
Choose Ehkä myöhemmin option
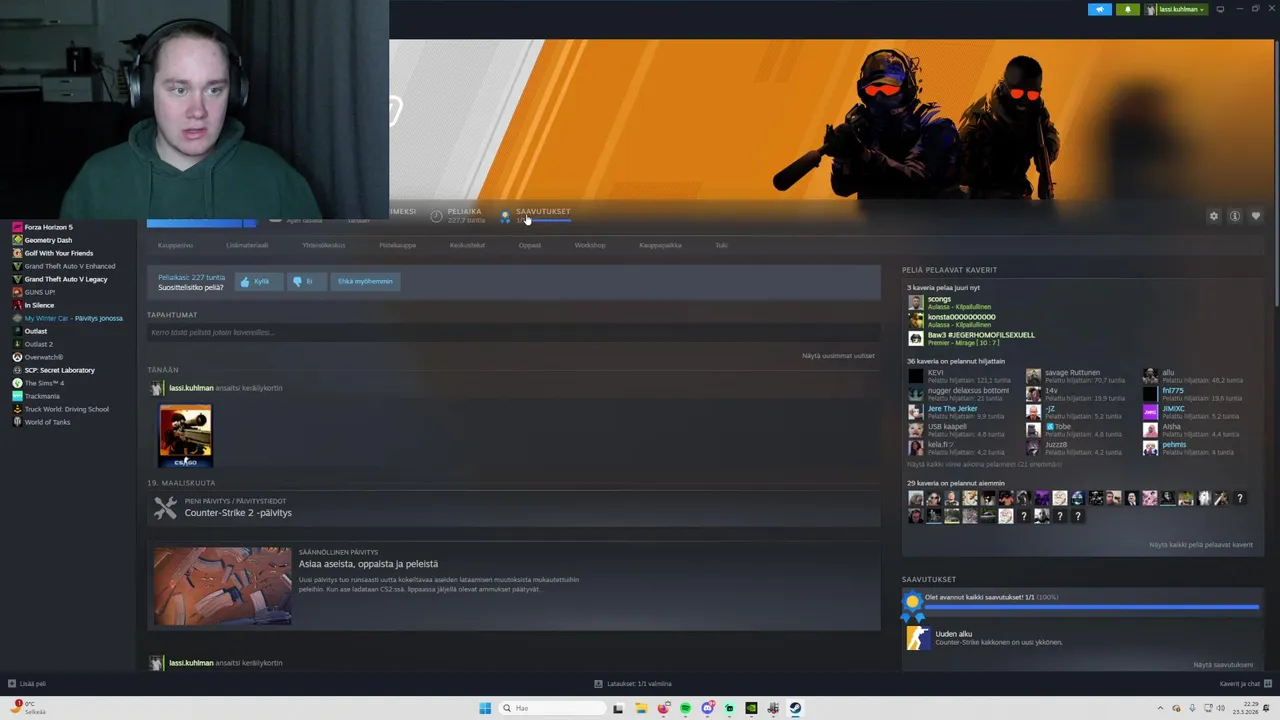(x=365, y=281)
